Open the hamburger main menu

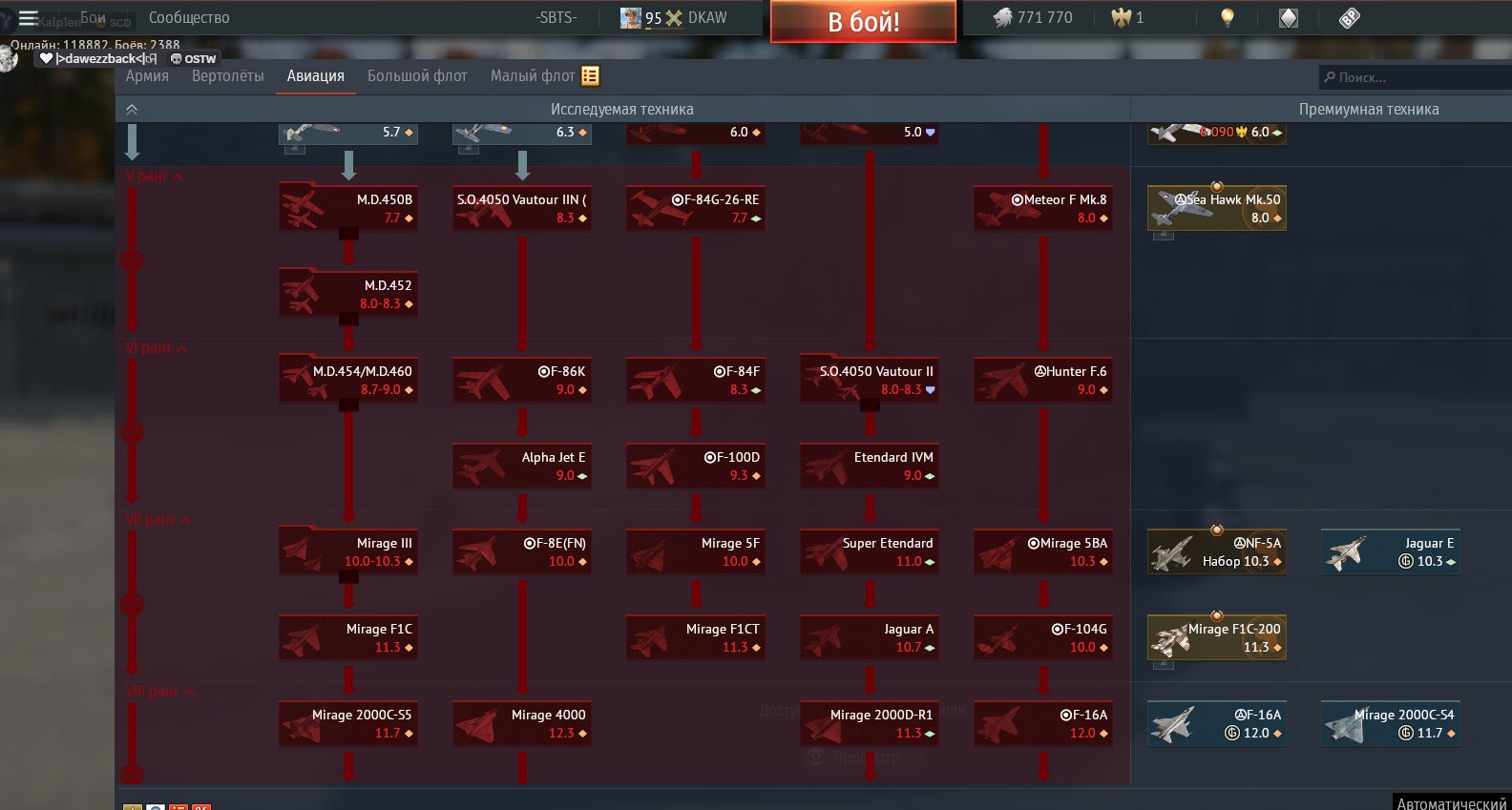pyautogui.click(x=28, y=17)
